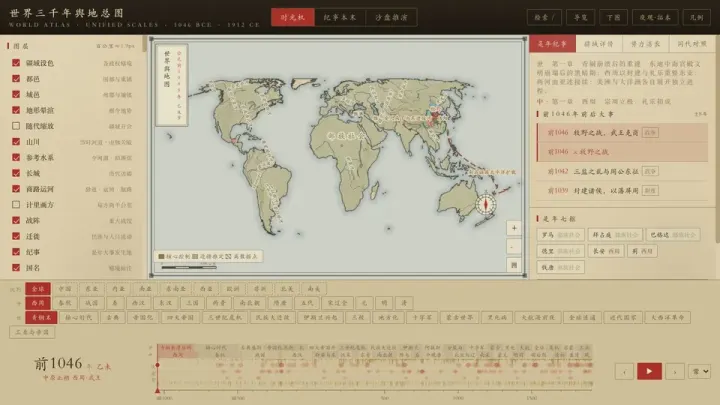Select the 三国 dynasty chip
The image size is (720, 405).
coord(192,303)
